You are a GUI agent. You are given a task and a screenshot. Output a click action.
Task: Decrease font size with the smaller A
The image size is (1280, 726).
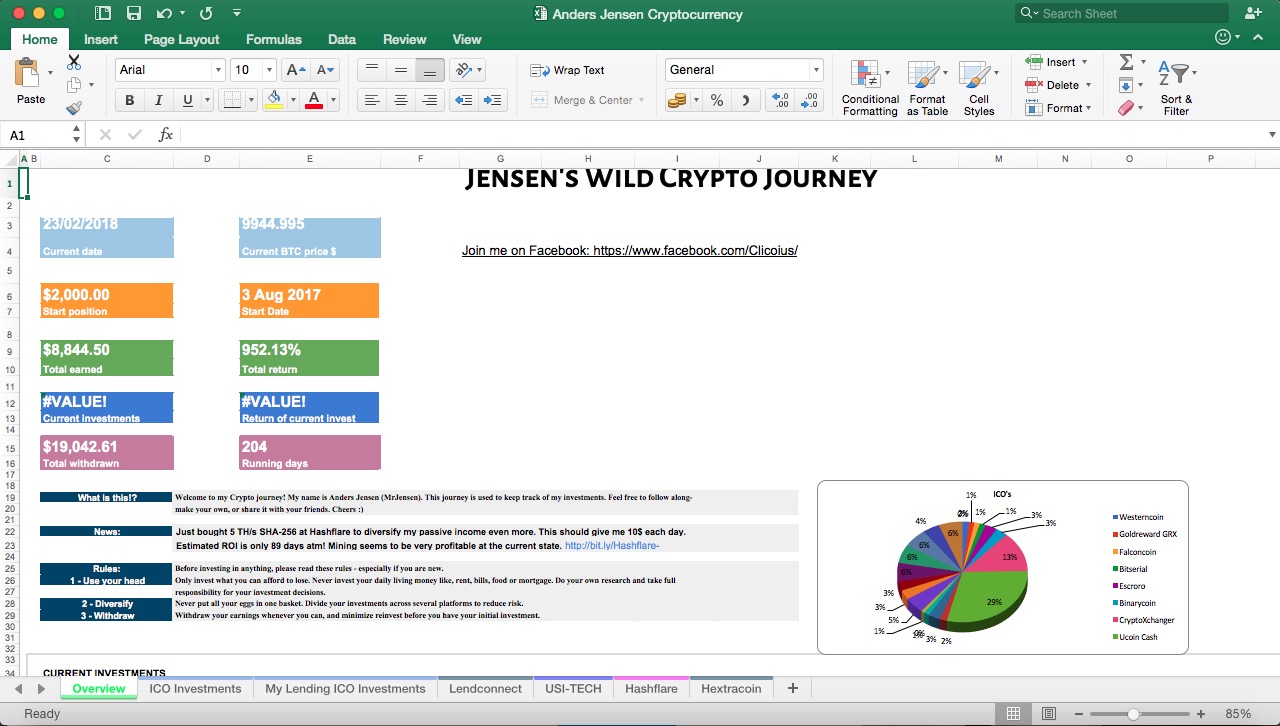click(x=326, y=70)
